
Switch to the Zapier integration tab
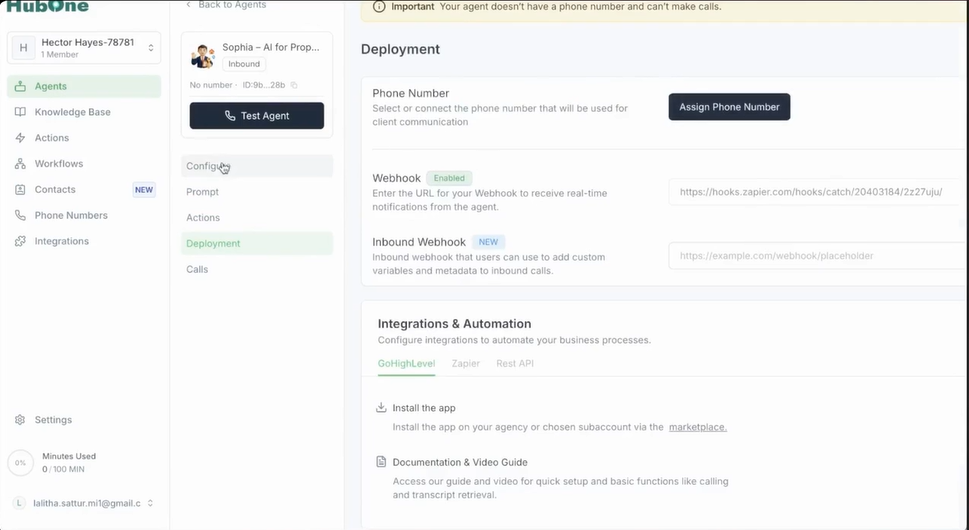coord(465,363)
